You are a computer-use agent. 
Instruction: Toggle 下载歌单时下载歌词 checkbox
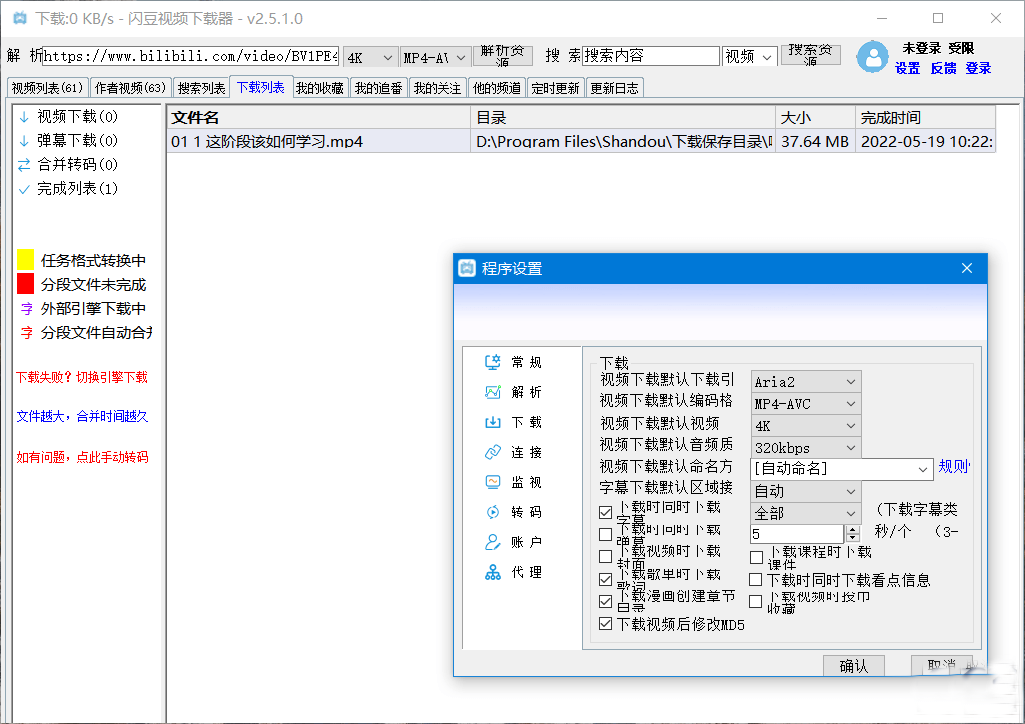pyautogui.click(x=605, y=579)
